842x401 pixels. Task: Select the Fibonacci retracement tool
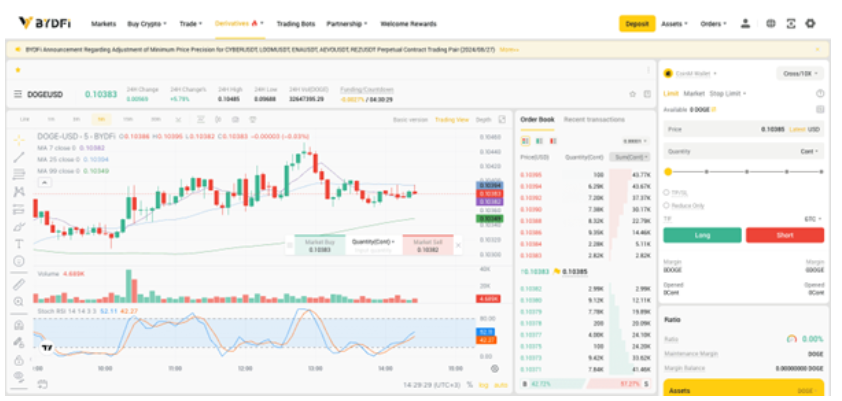[x=19, y=174]
